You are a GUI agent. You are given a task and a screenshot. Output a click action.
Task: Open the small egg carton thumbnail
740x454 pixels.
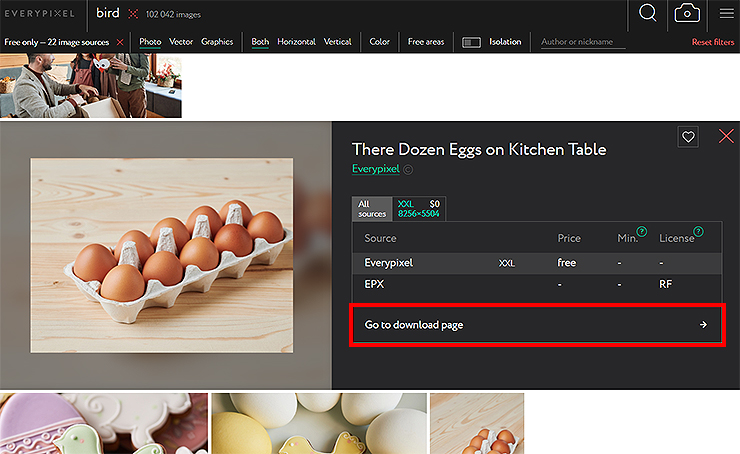point(477,423)
